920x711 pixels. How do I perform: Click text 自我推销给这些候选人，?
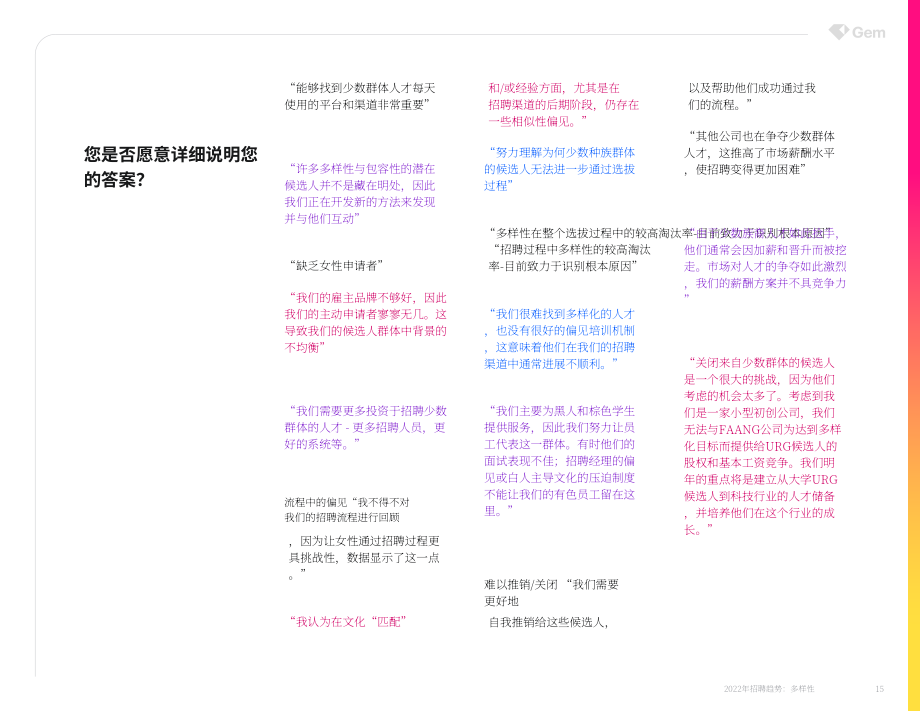click(549, 622)
